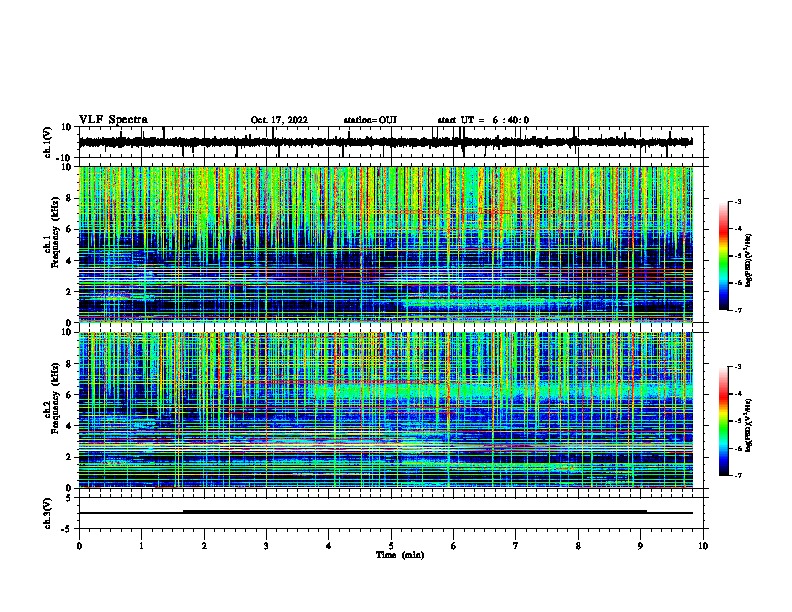Click the "station=OUI" header label
Screen dimensions: 792x612
coord(370,120)
